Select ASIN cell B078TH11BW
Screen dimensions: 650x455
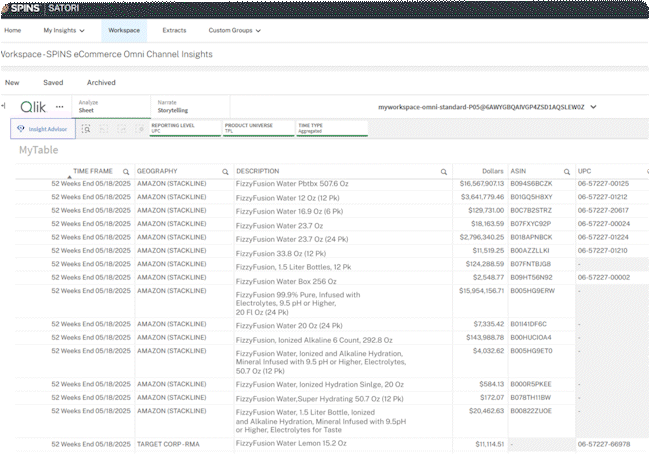tap(531, 398)
